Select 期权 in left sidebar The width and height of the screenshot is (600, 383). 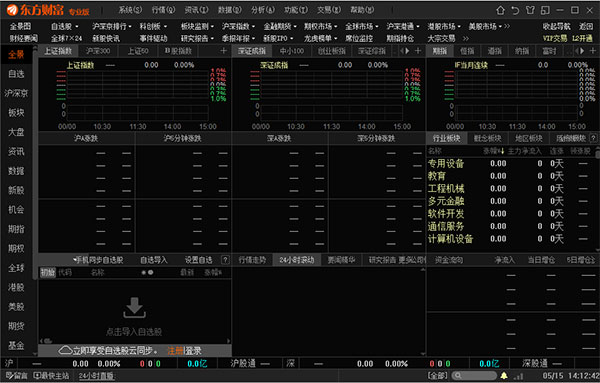[16, 249]
